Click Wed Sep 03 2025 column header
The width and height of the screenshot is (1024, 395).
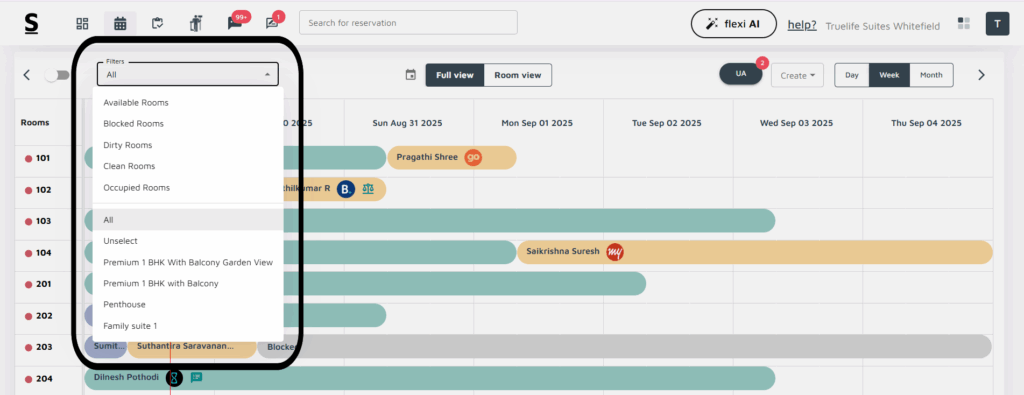coord(797,123)
